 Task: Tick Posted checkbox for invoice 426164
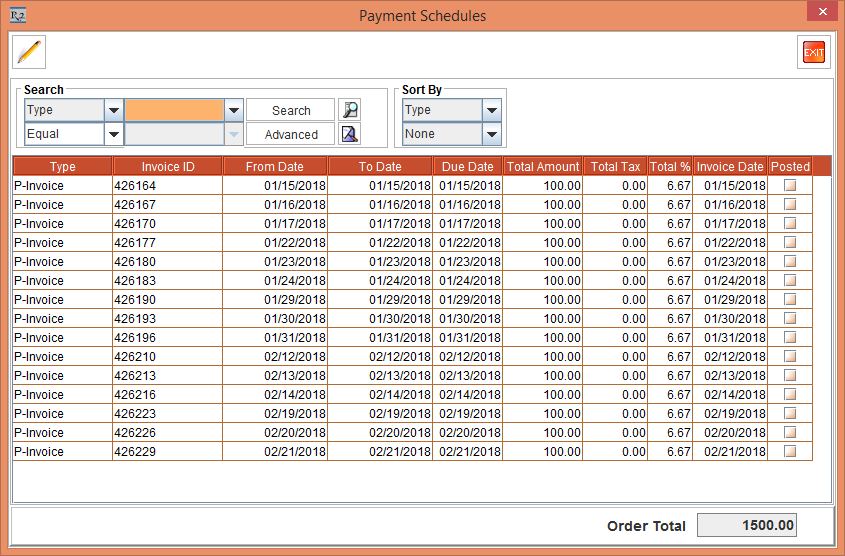click(790, 186)
